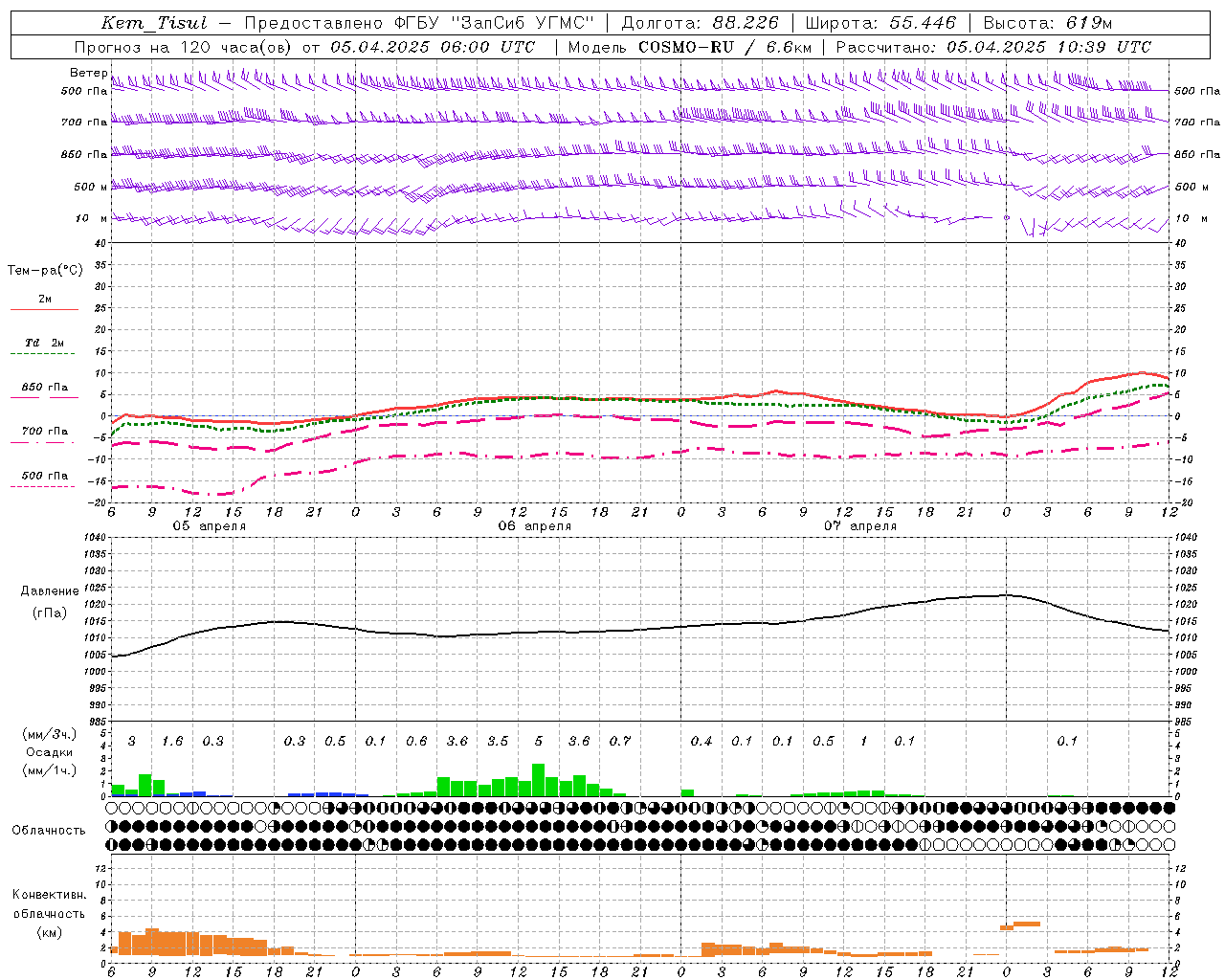The height and width of the screenshot is (980, 1225).
Task: Click the "Ветер" wind panel label
Action: [x=88, y=73]
